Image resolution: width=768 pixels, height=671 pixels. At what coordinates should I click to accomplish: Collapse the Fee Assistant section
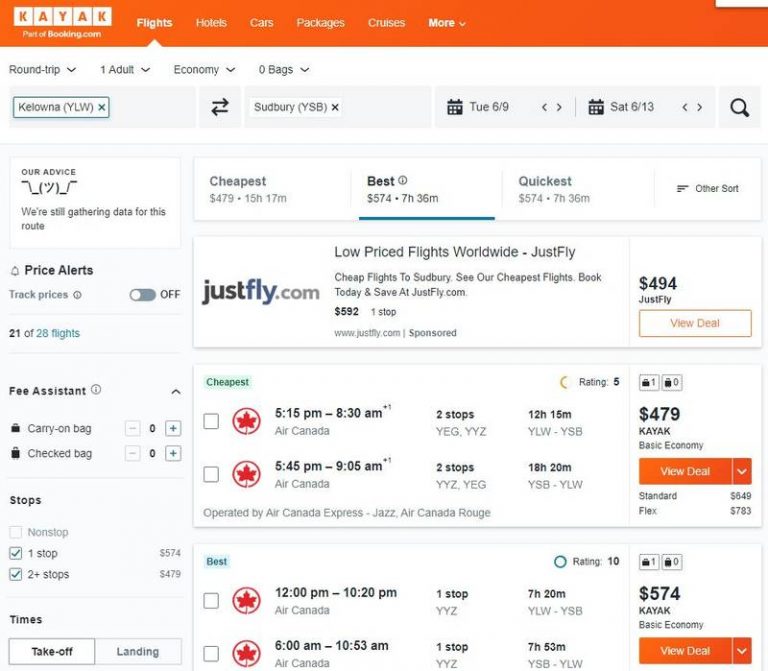coord(176,392)
